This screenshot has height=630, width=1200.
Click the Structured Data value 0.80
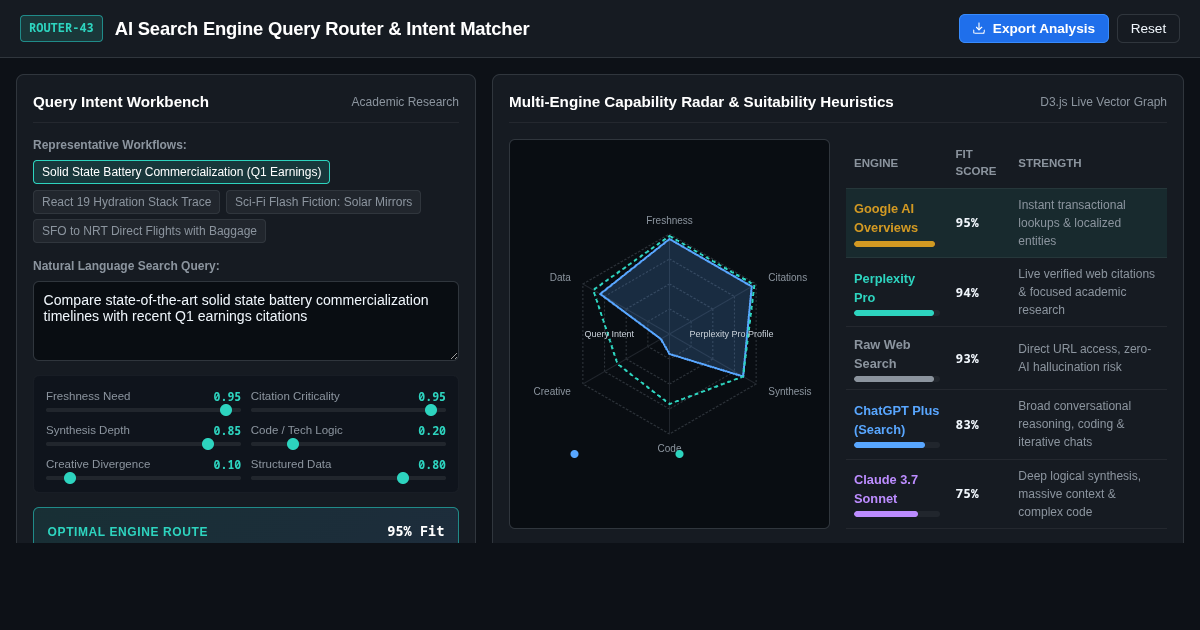point(432,465)
